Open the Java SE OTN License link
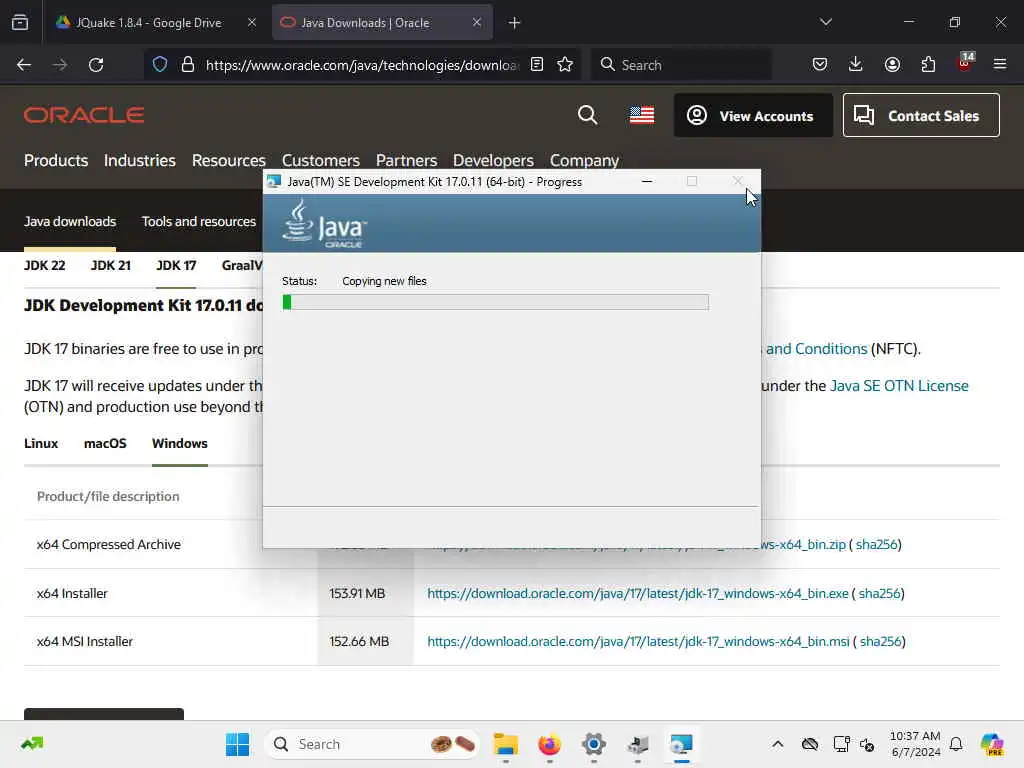The width and height of the screenshot is (1024, 768). [899, 386]
